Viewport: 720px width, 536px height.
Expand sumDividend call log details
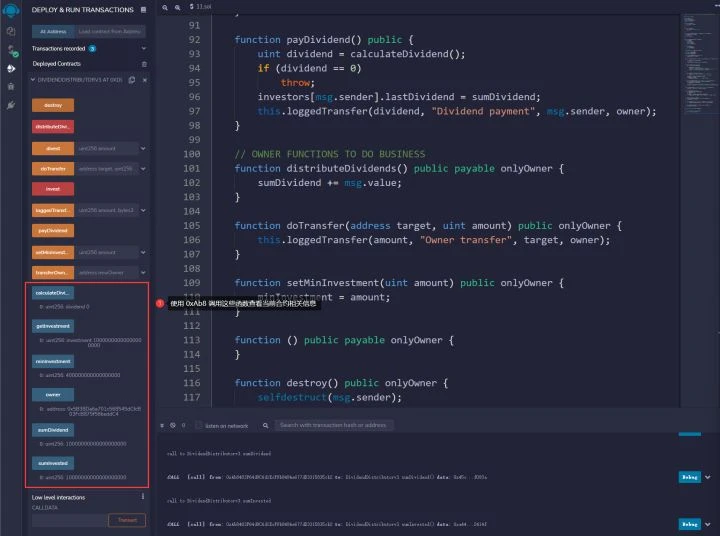(708, 477)
